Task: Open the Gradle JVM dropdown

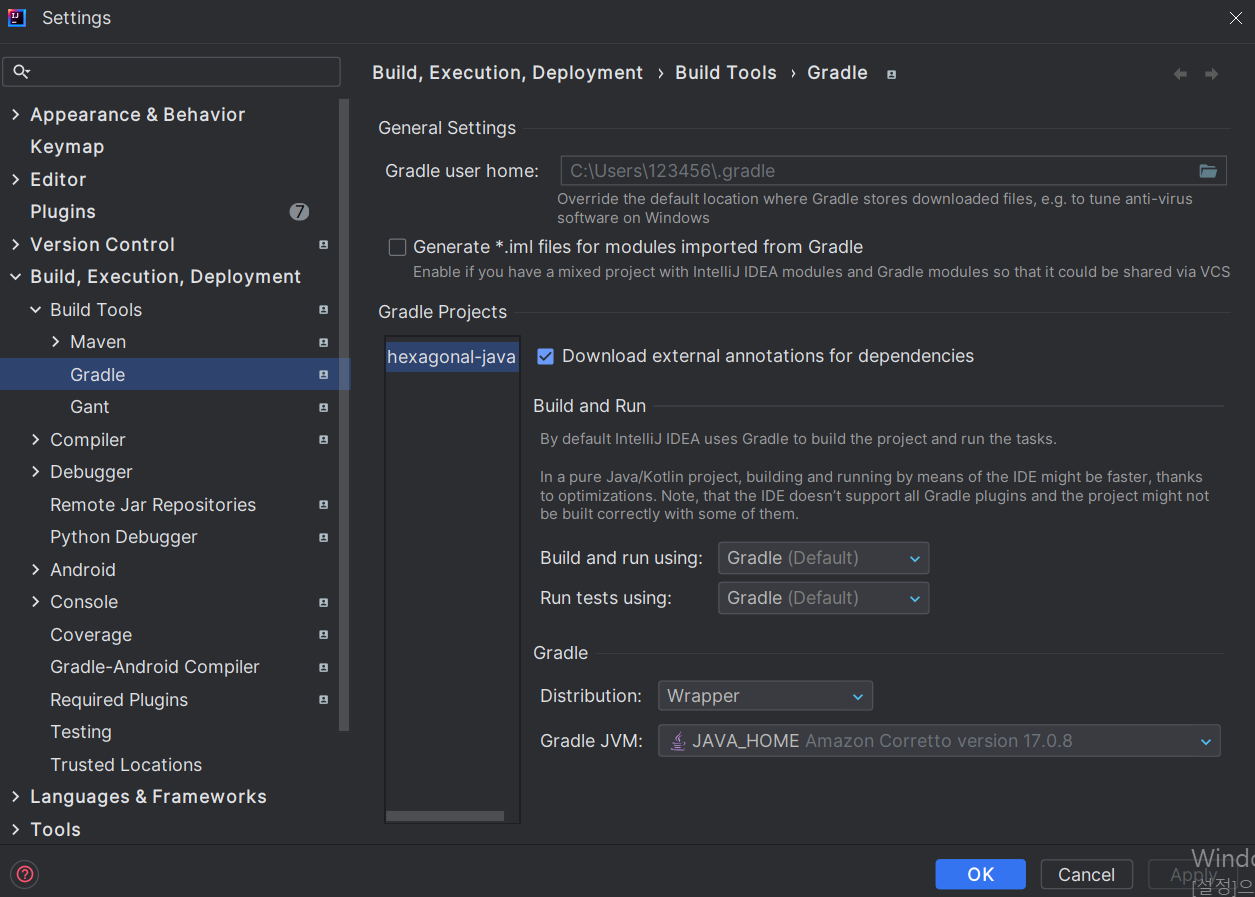Action: 939,741
